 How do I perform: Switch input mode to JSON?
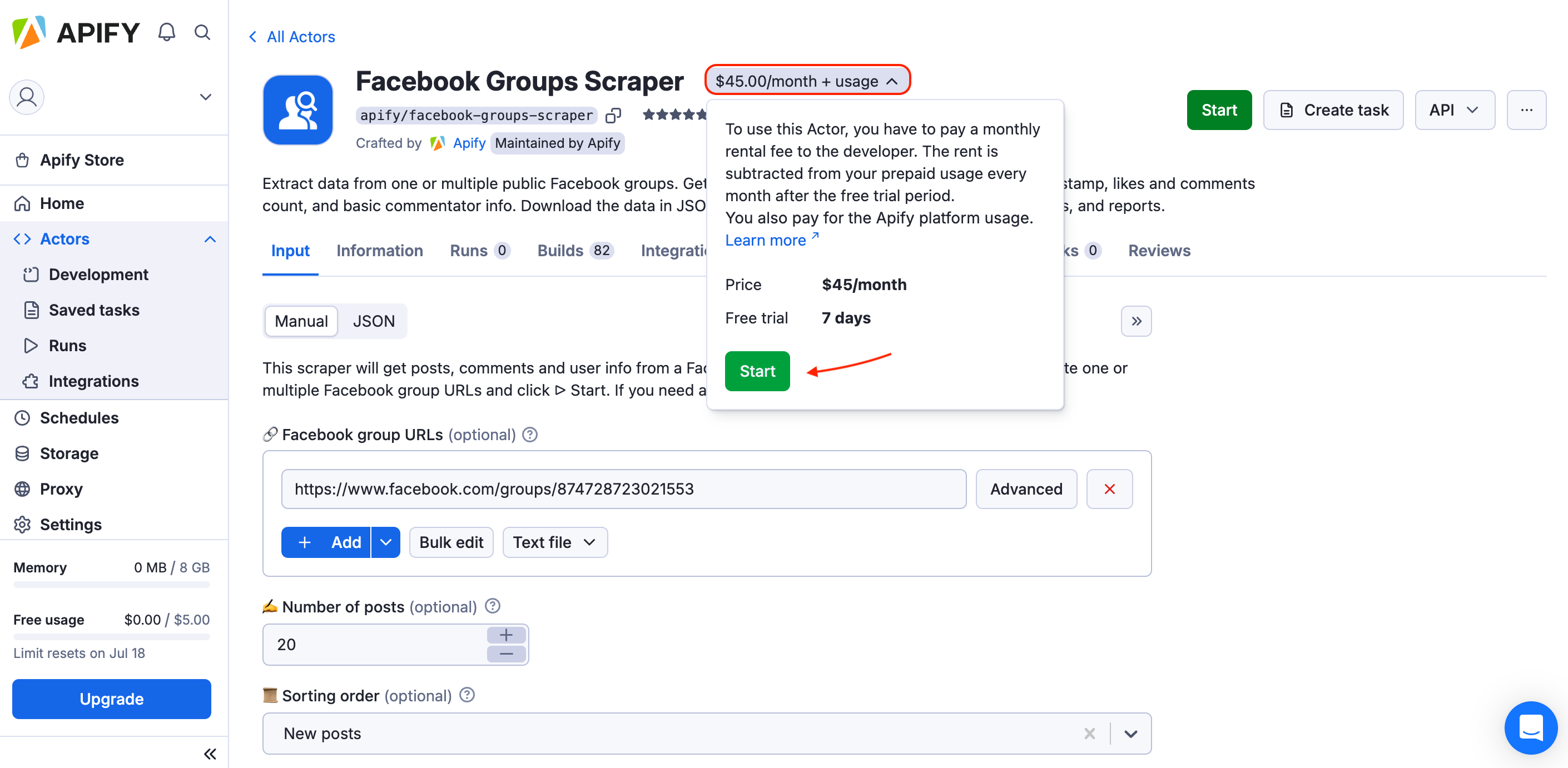(374, 321)
